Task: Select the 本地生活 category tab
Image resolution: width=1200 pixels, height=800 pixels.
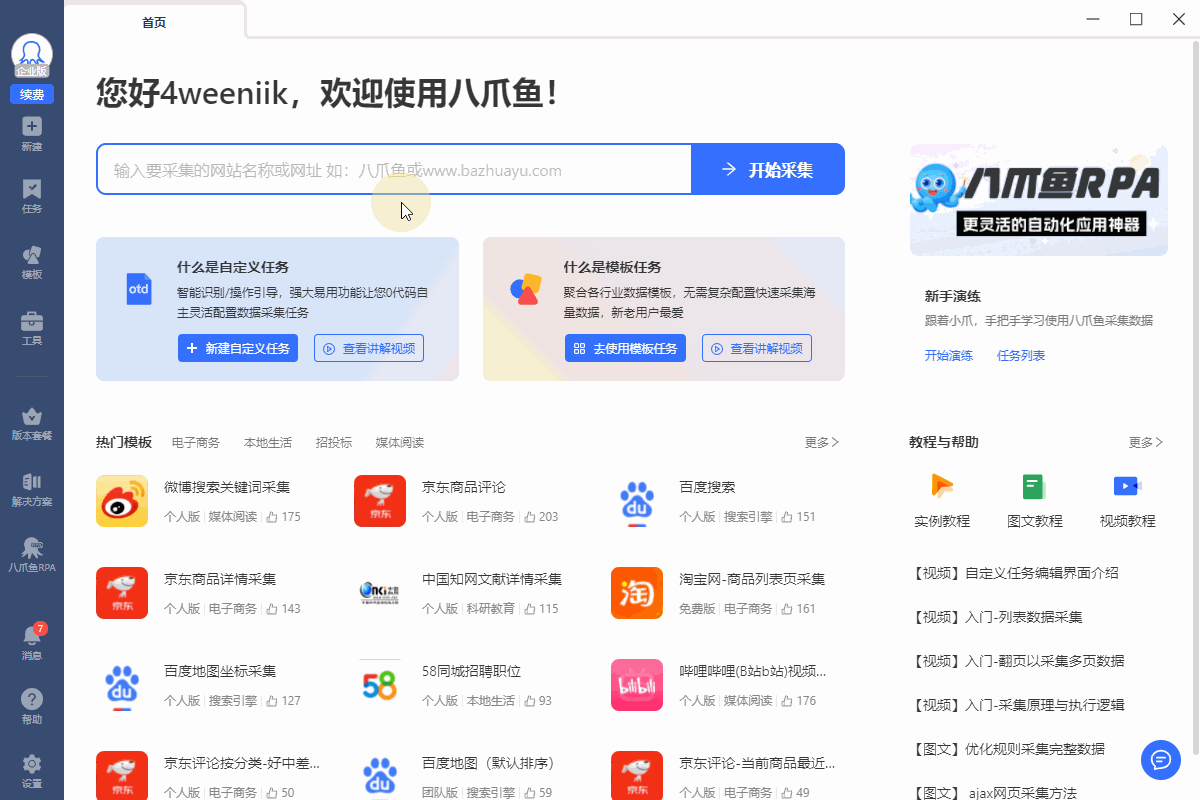Action: [268, 442]
